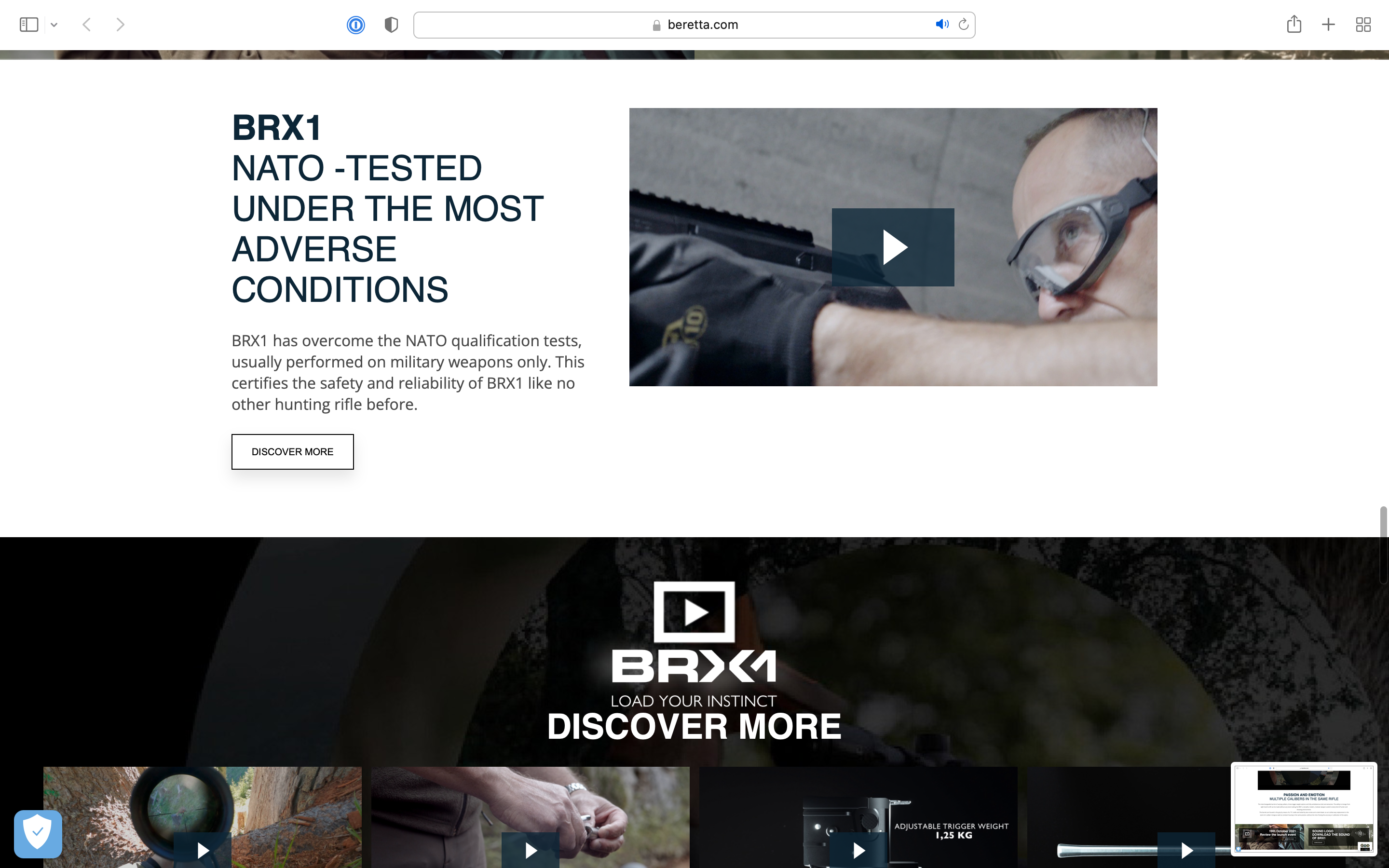Screen dimensions: 1389x868
Task: Play the hands loading cartridge video
Action: (x=531, y=850)
